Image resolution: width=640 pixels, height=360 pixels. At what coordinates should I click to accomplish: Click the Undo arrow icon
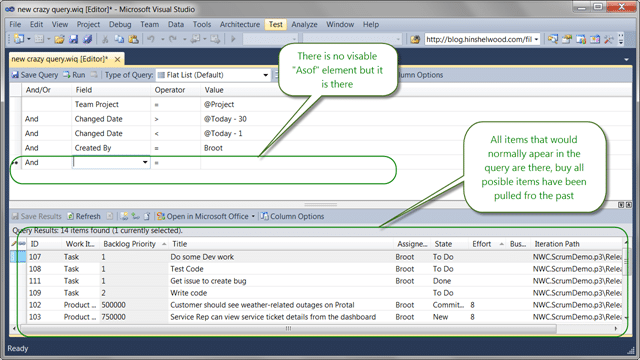pyautogui.click(x=151, y=39)
